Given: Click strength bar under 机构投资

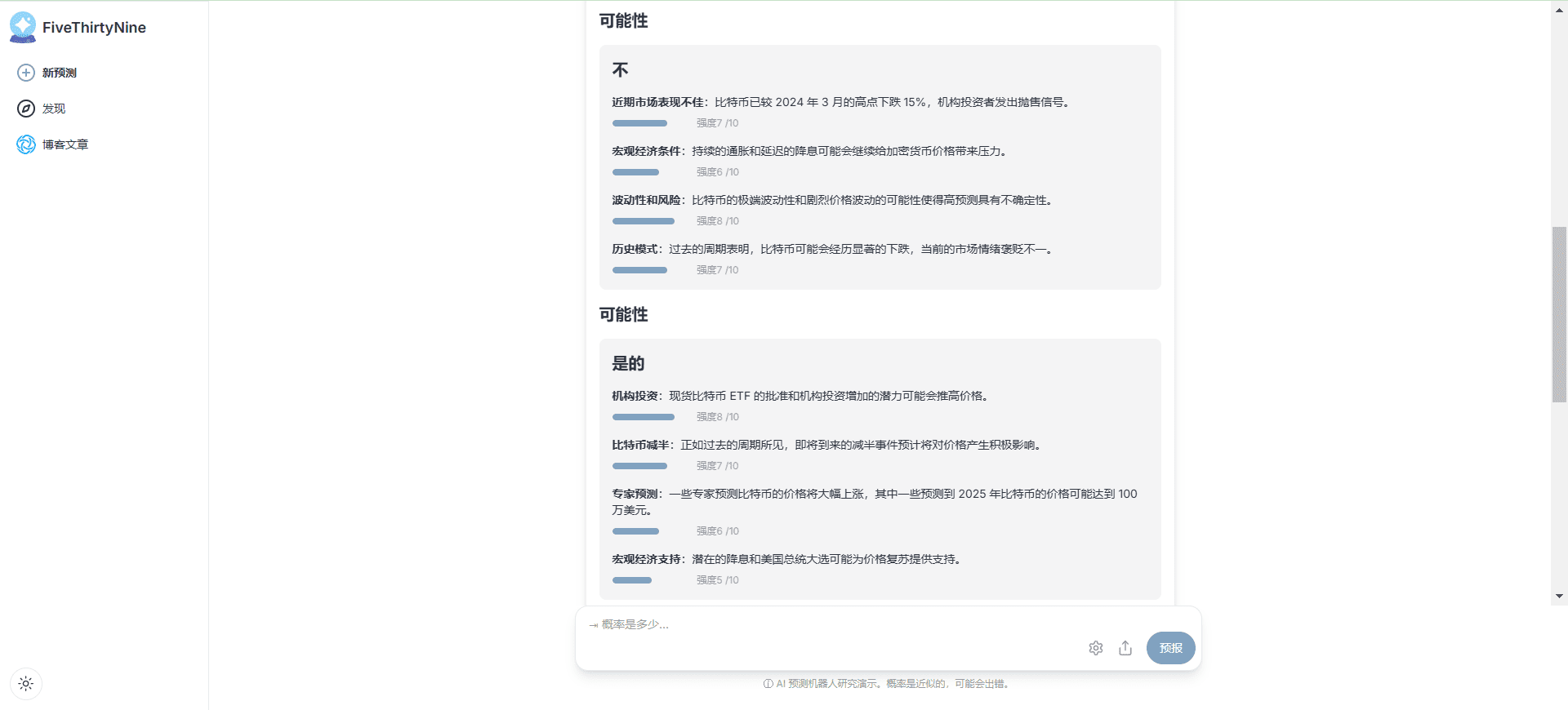Looking at the screenshot, I should click(644, 417).
